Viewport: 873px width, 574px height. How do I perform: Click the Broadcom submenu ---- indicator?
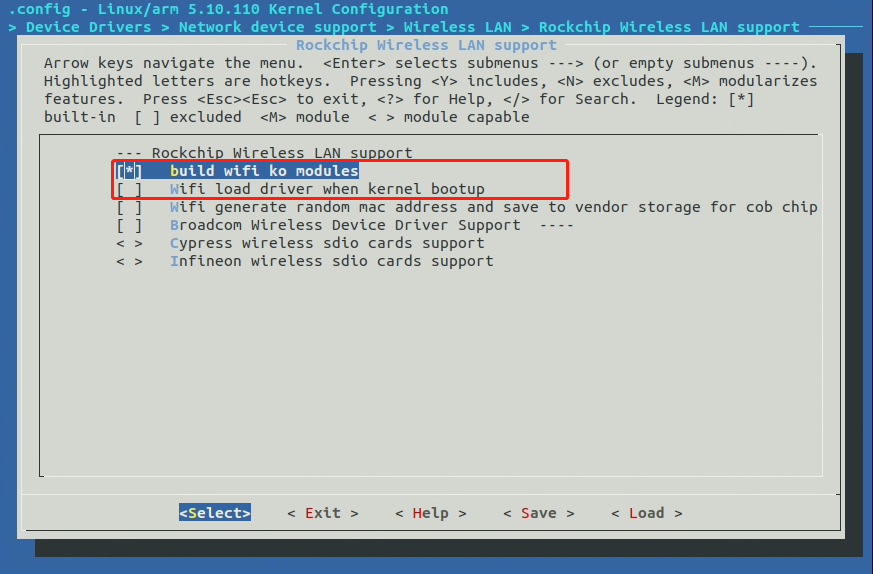[556, 225]
